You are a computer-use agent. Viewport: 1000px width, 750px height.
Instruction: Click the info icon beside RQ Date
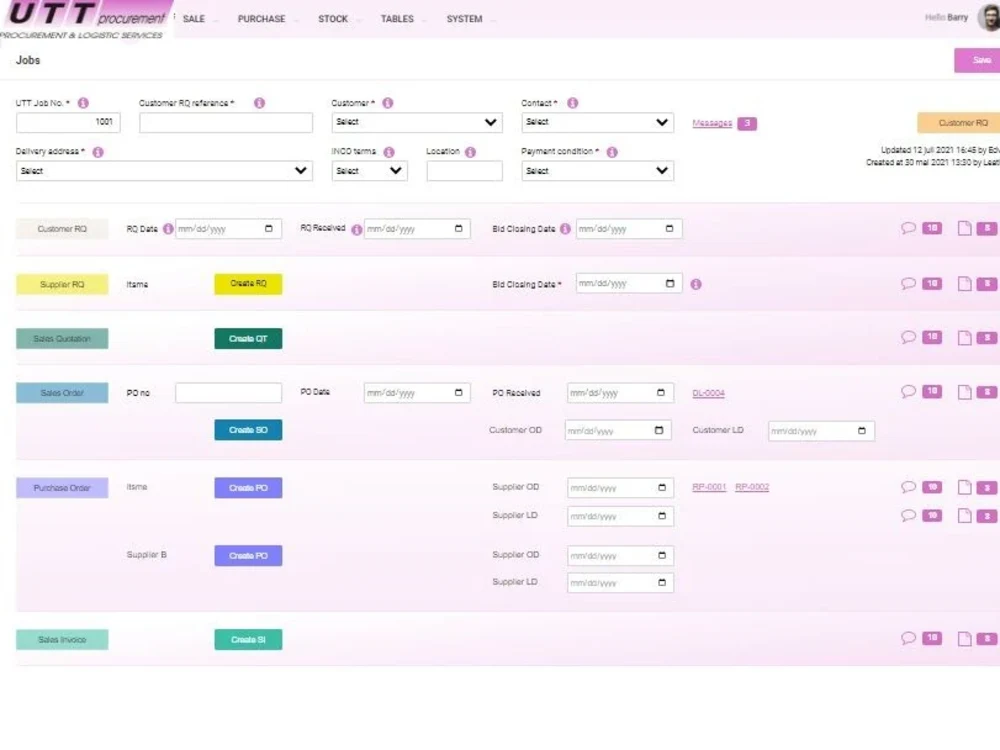point(168,228)
